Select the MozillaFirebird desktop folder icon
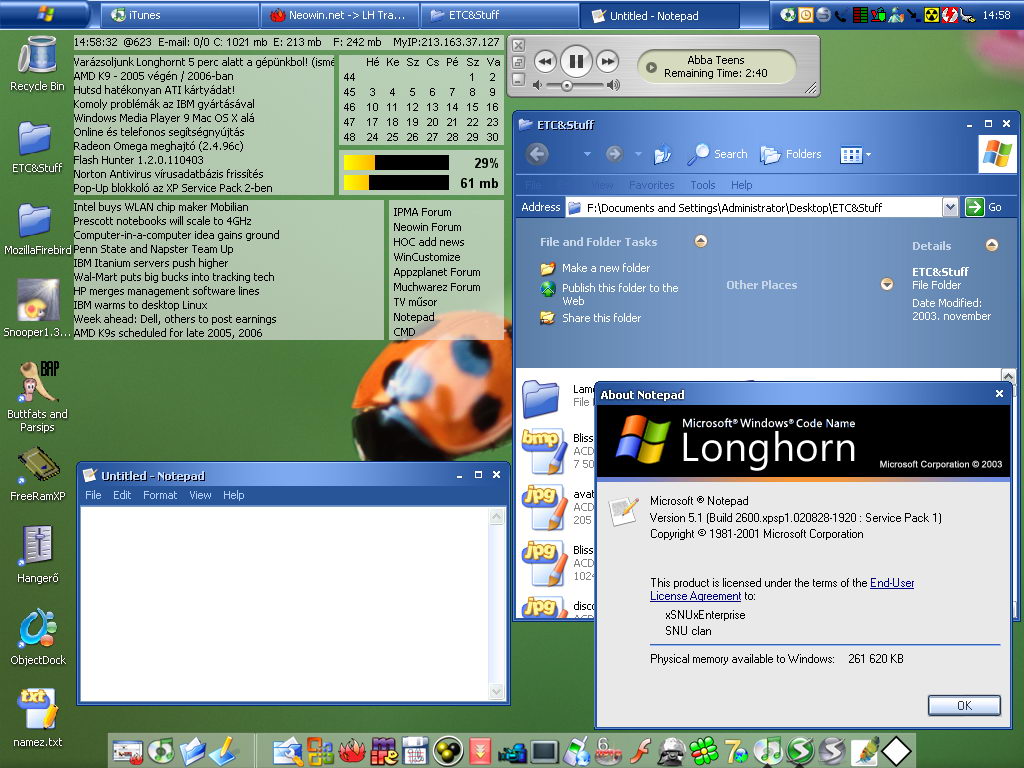The image size is (1024, 768). pos(37,229)
